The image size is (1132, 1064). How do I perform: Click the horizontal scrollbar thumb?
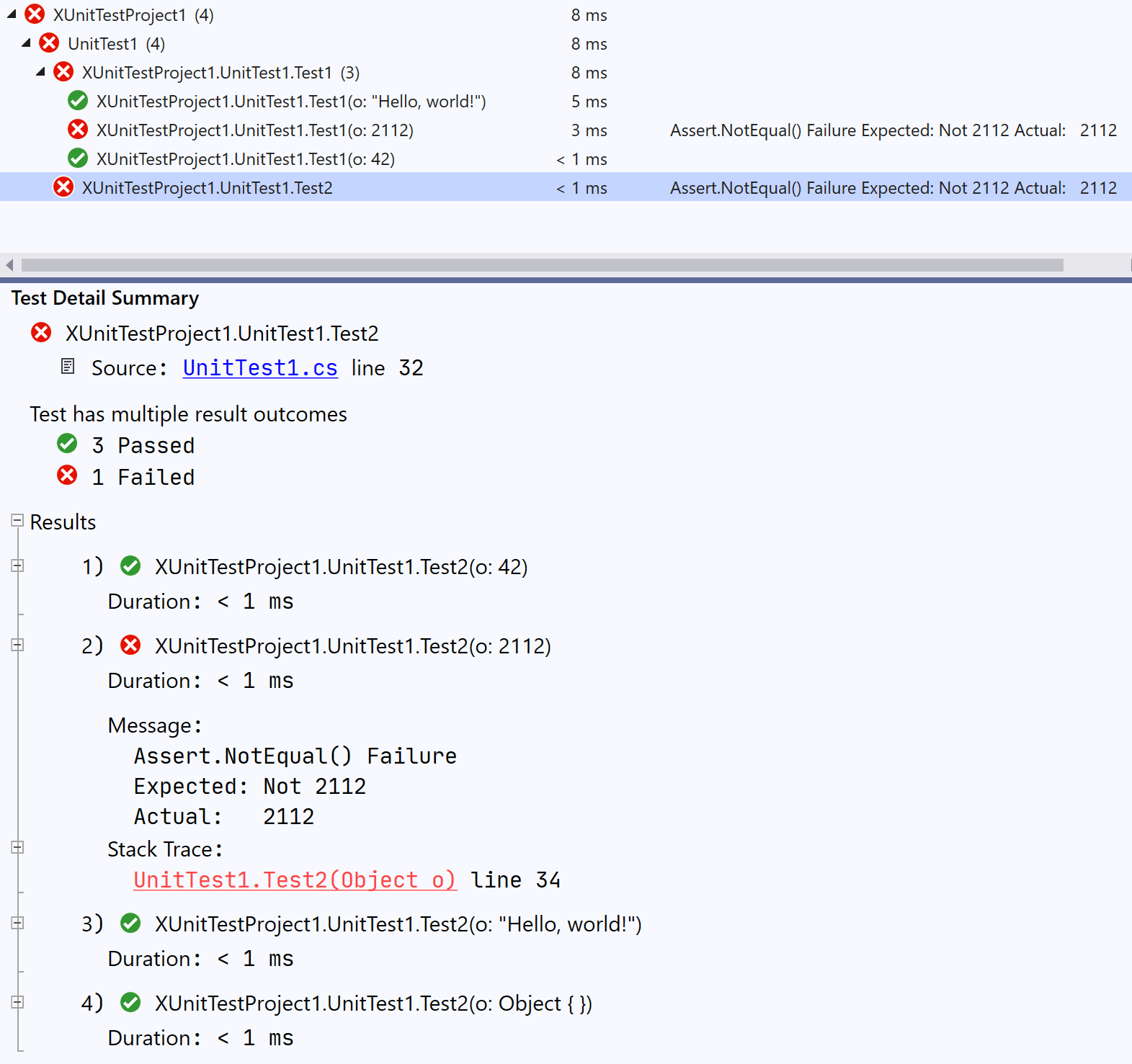coord(543,265)
